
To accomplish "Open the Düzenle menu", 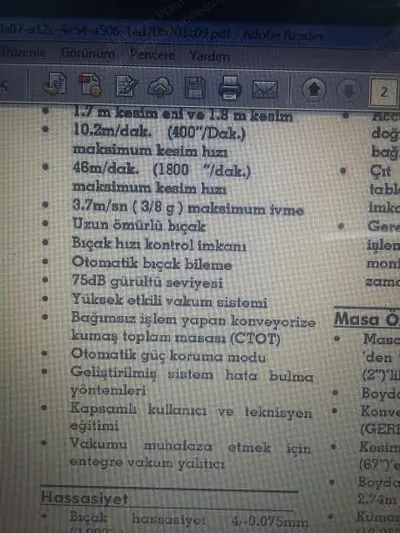I will point(23,52).
